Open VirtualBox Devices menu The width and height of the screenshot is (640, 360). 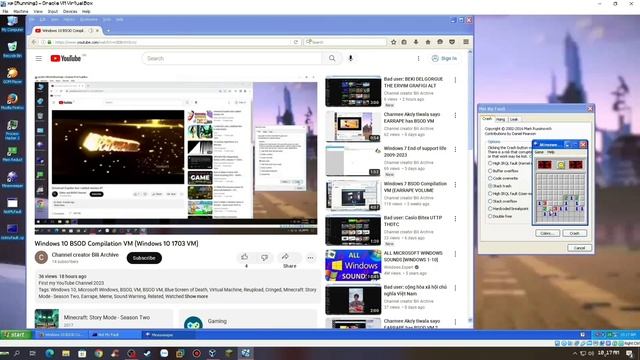70,11
